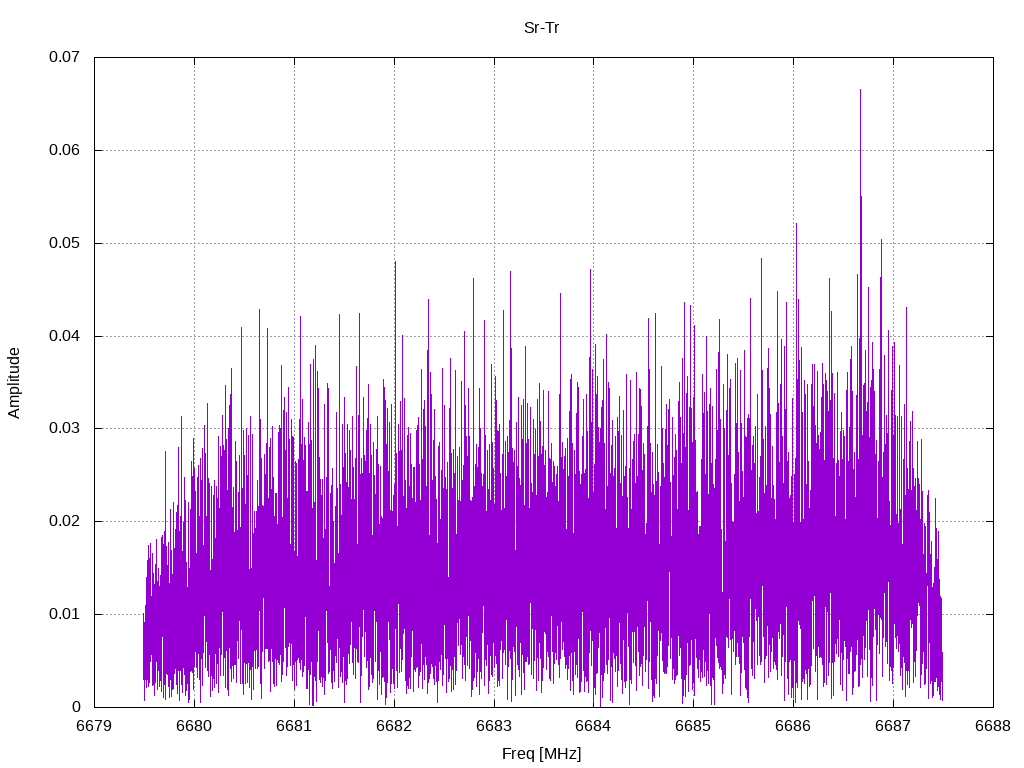Click the x-axis value 6684

[594, 726]
